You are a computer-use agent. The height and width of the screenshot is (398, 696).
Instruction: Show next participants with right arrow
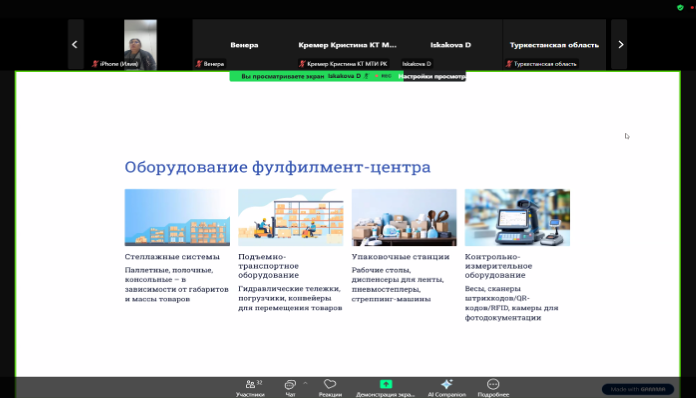click(x=620, y=44)
